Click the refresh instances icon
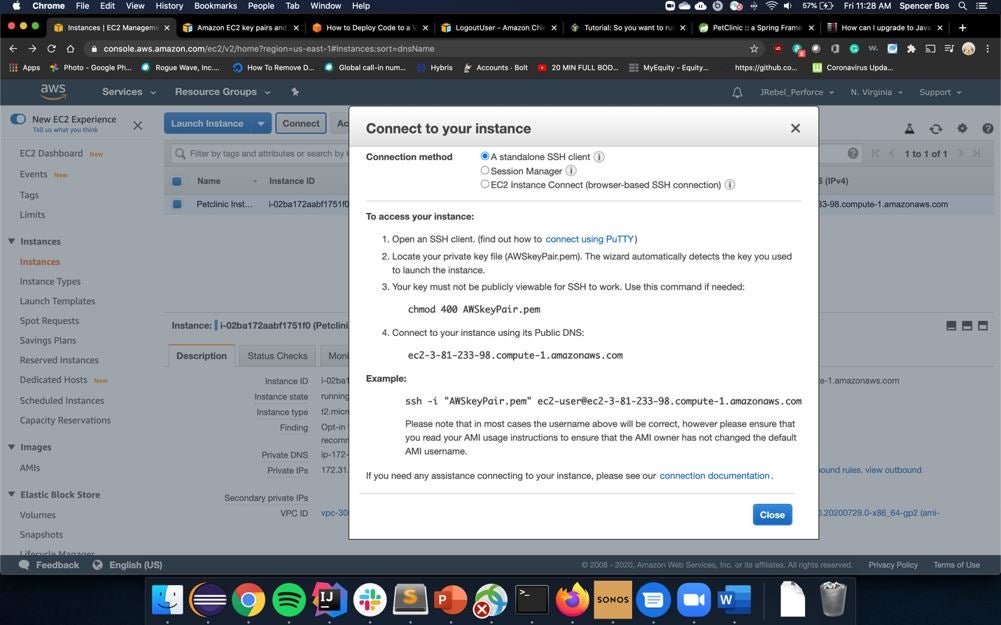Image resolution: width=1001 pixels, height=625 pixels. (935, 129)
